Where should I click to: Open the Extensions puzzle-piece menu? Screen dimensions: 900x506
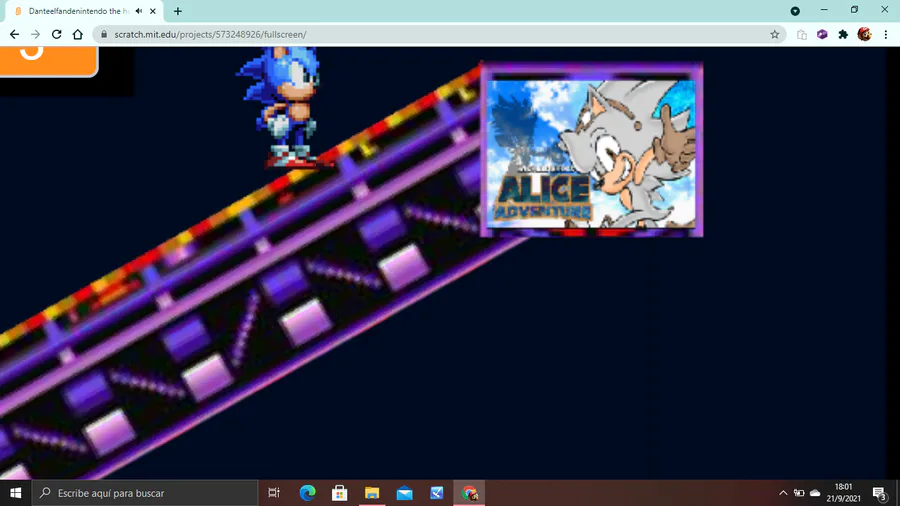coord(843,34)
